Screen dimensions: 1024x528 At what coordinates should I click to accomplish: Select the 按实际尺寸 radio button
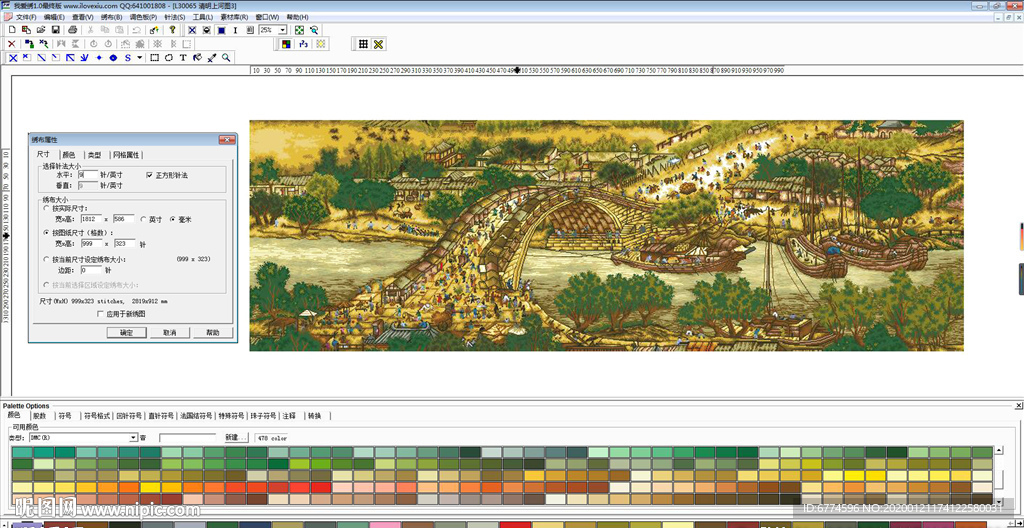pyautogui.click(x=46, y=208)
